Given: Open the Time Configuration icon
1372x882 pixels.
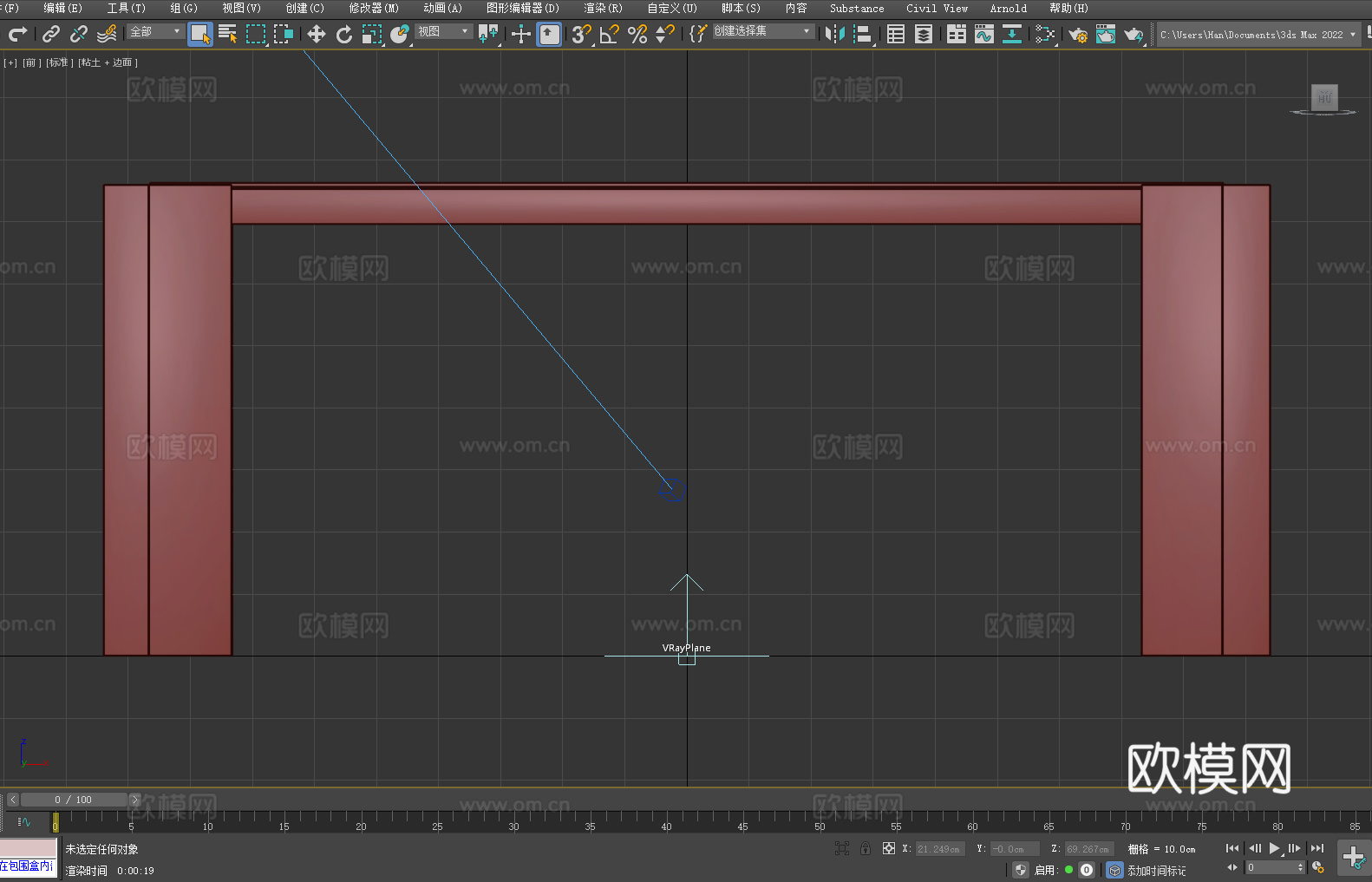Looking at the screenshot, I should [x=1318, y=867].
